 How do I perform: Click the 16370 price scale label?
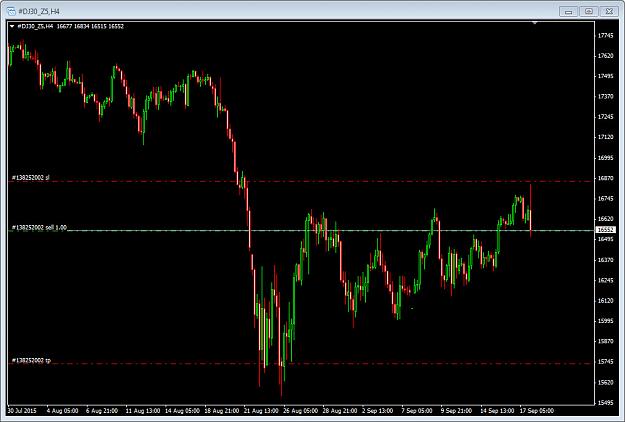coord(605,260)
